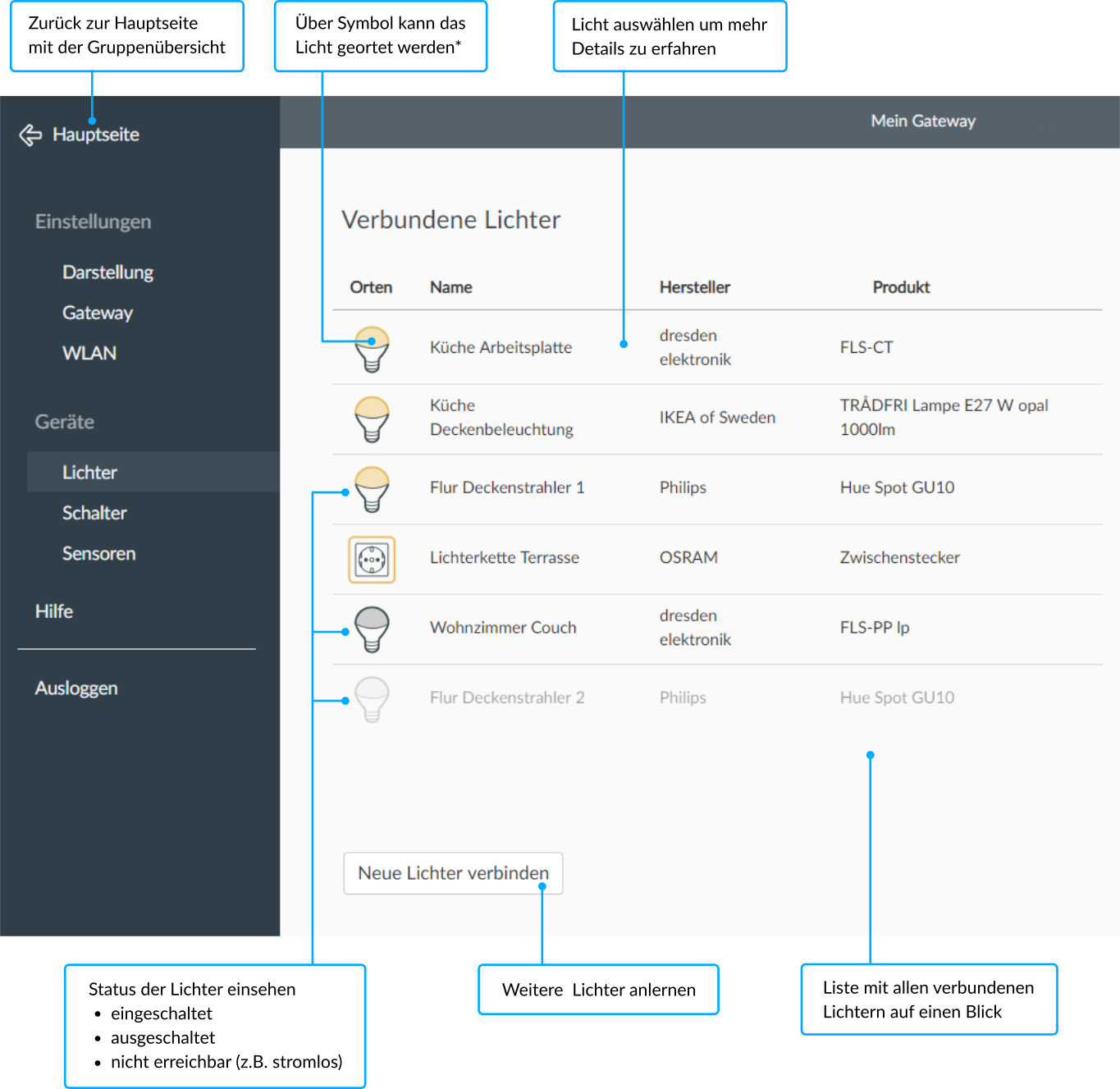
Task: Select the Lichterkette Terrasse row name
Action: [x=504, y=557]
